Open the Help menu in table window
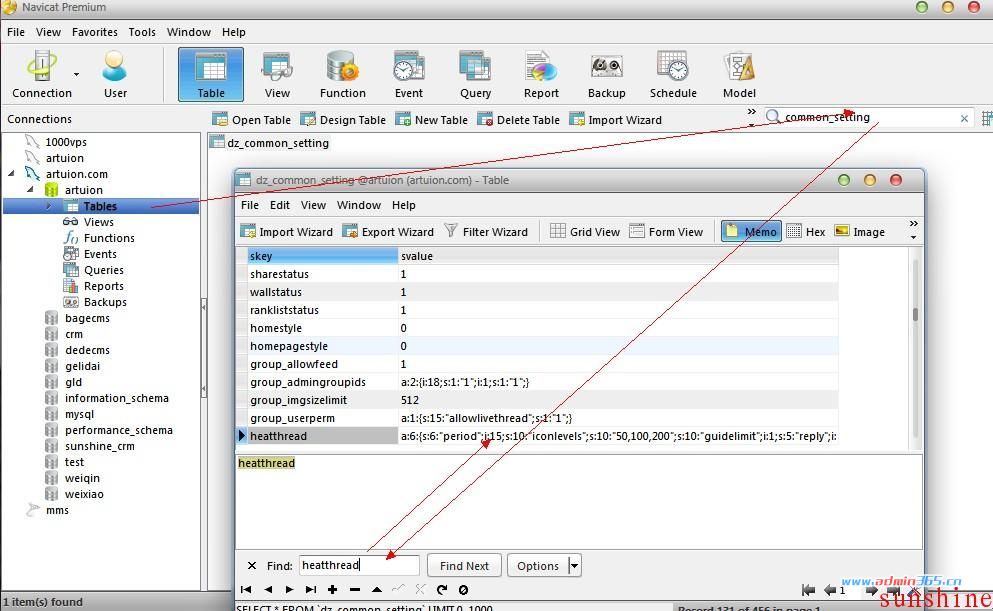Viewport: 993px width, 611px height. click(403, 205)
